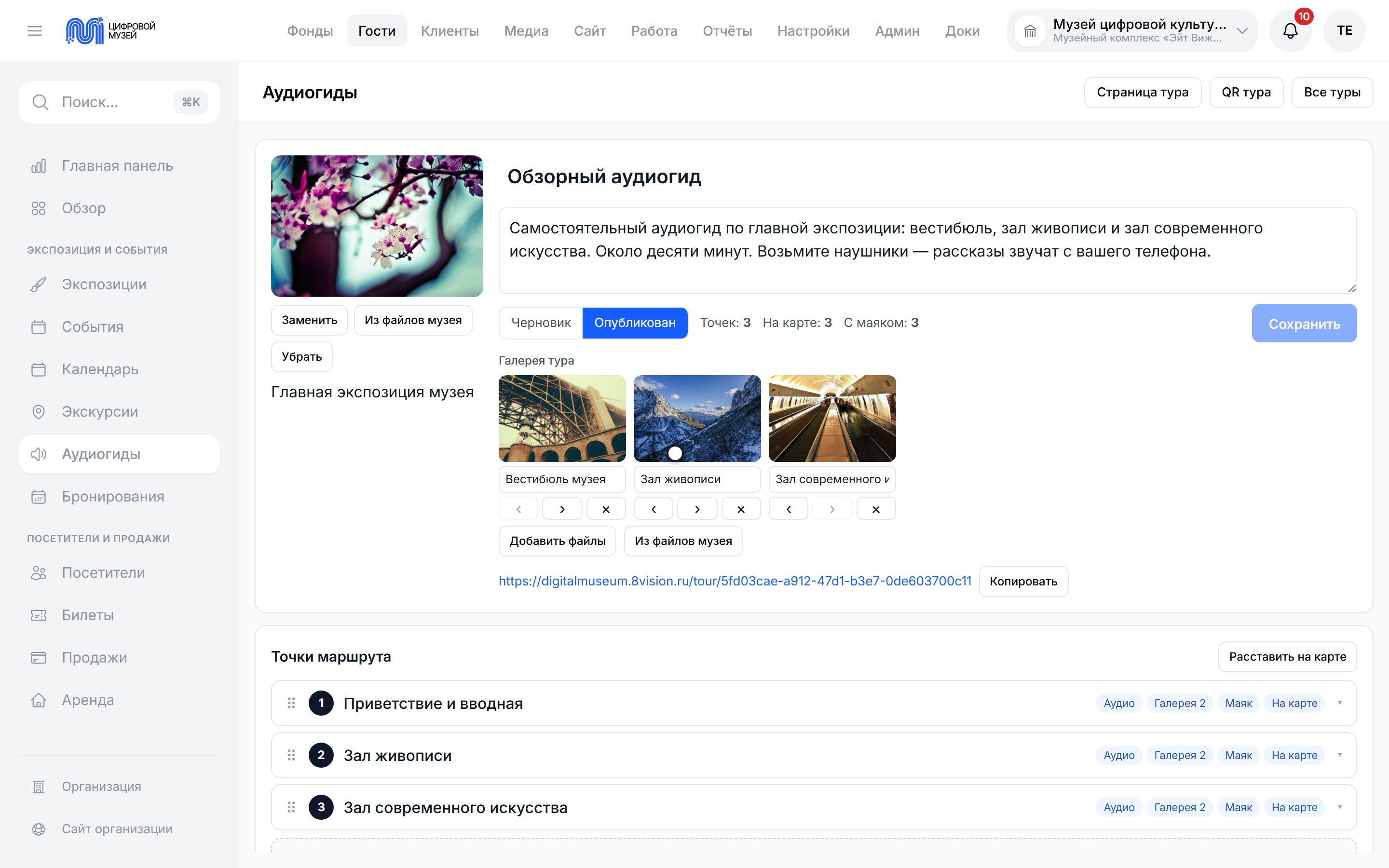
Task: Open Обзор in the sidebar
Action: [120, 208]
